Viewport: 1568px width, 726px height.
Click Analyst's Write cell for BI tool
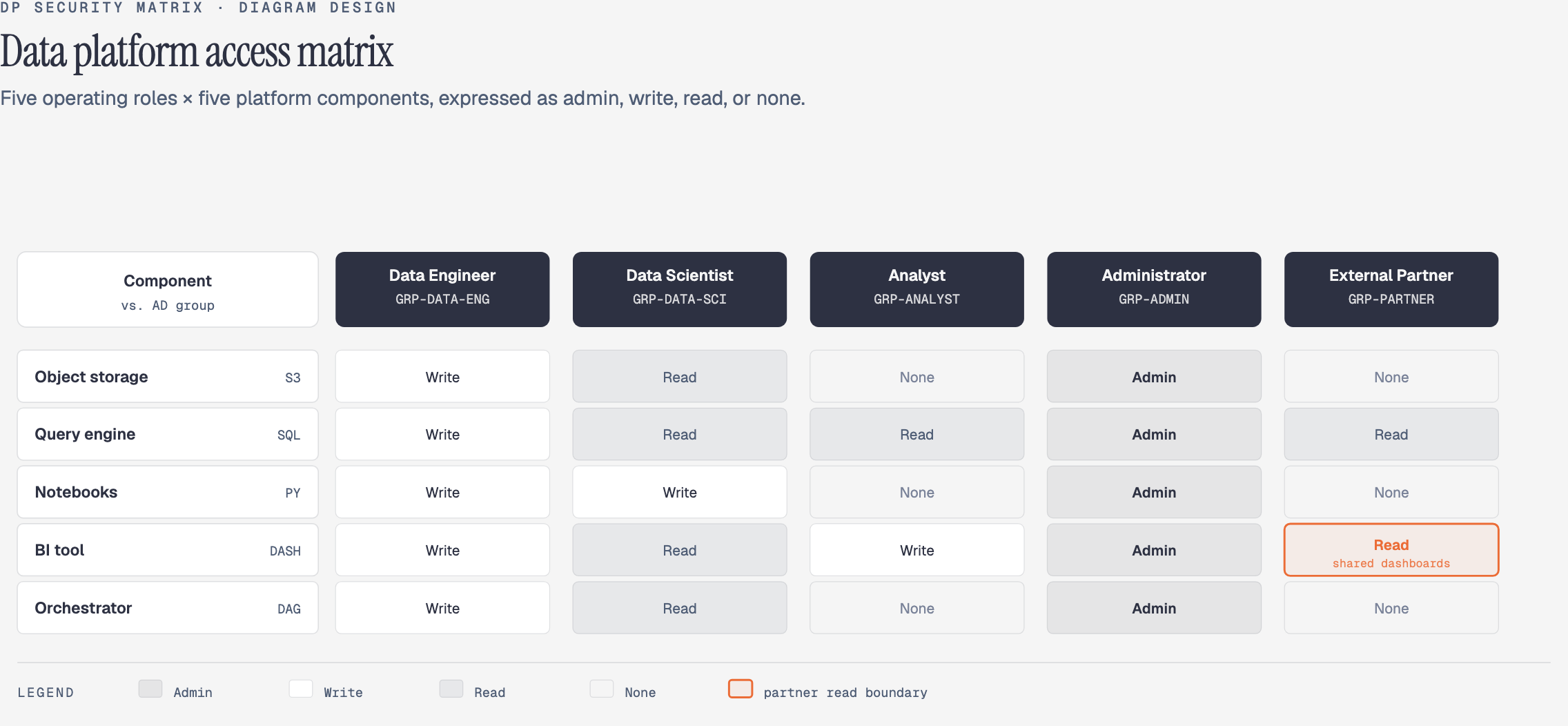tap(917, 550)
